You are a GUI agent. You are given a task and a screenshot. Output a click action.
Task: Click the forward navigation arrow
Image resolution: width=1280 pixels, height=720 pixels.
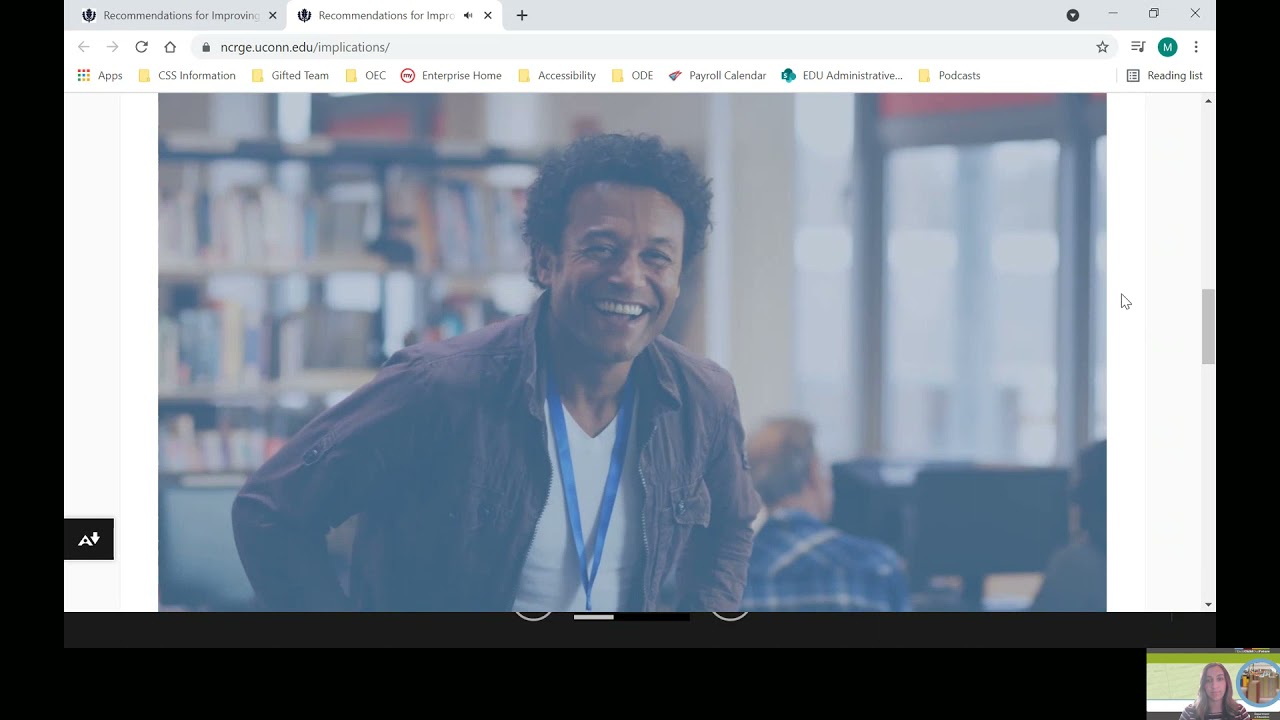112,47
